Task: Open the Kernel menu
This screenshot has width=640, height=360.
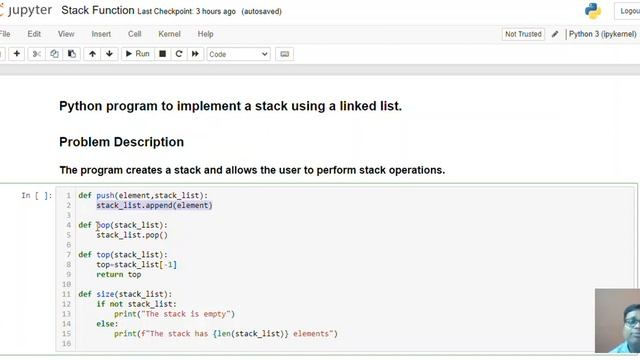Action: [169, 34]
